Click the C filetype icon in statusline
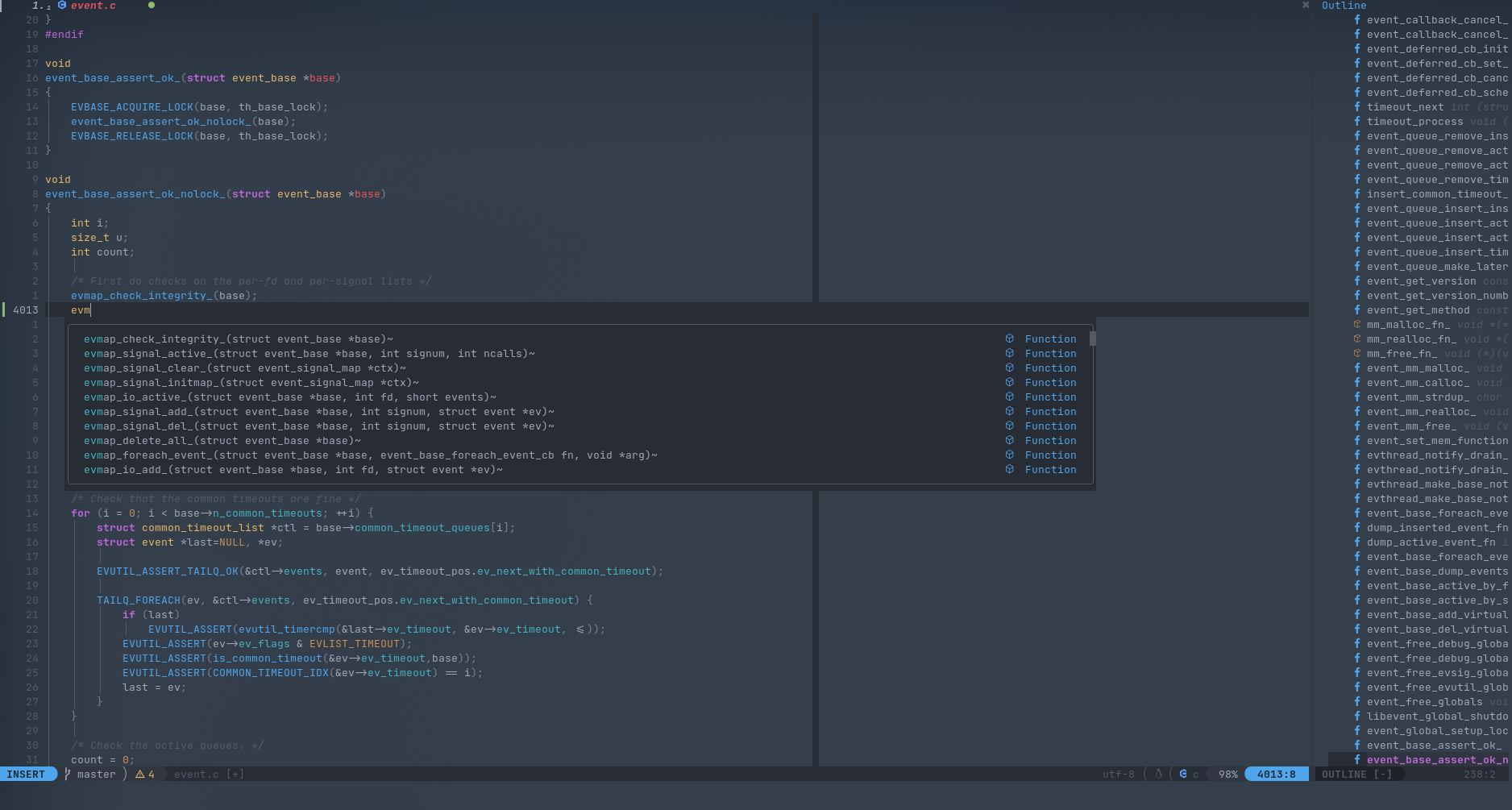The height and width of the screenshot is (810, 1512). click(1183, 775)
